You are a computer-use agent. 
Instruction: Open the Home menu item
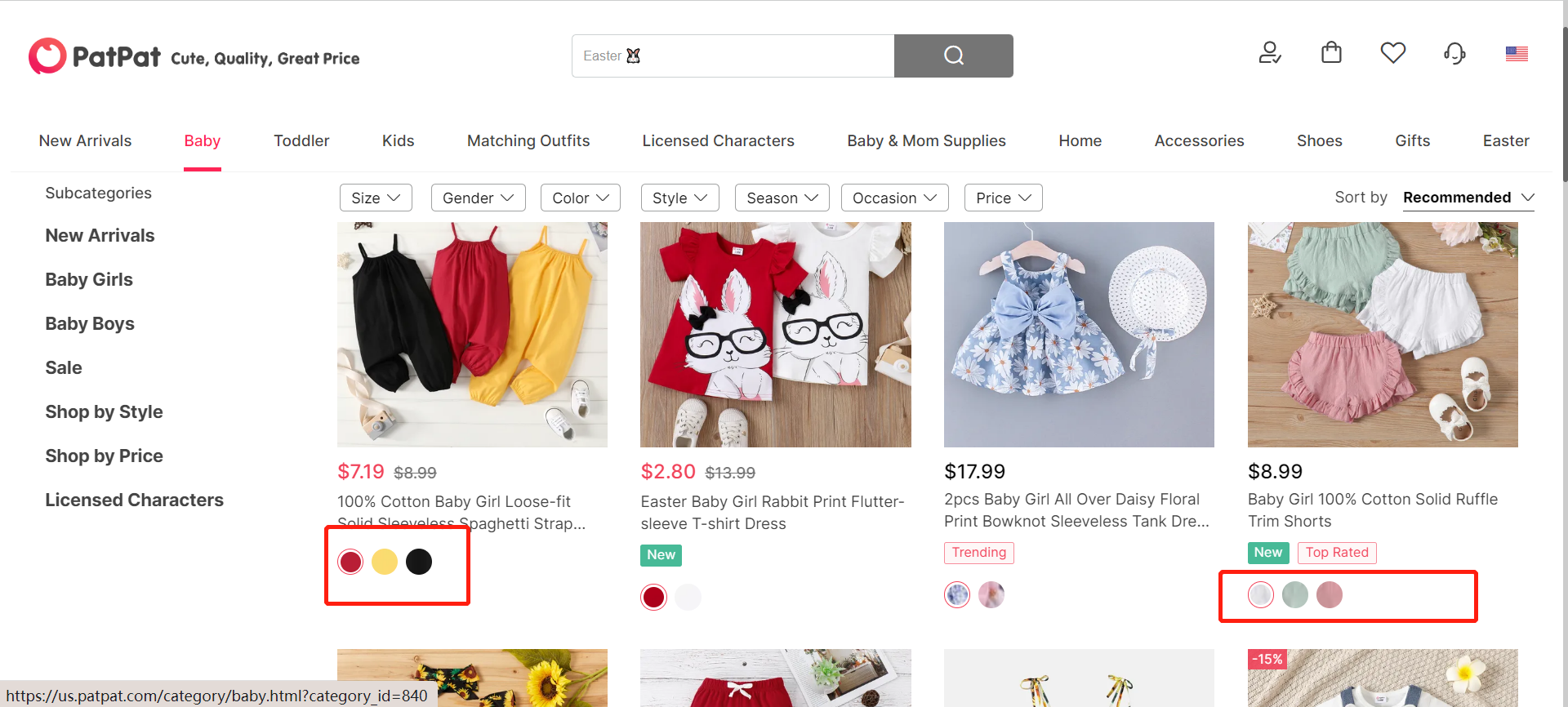point(1080,140)
